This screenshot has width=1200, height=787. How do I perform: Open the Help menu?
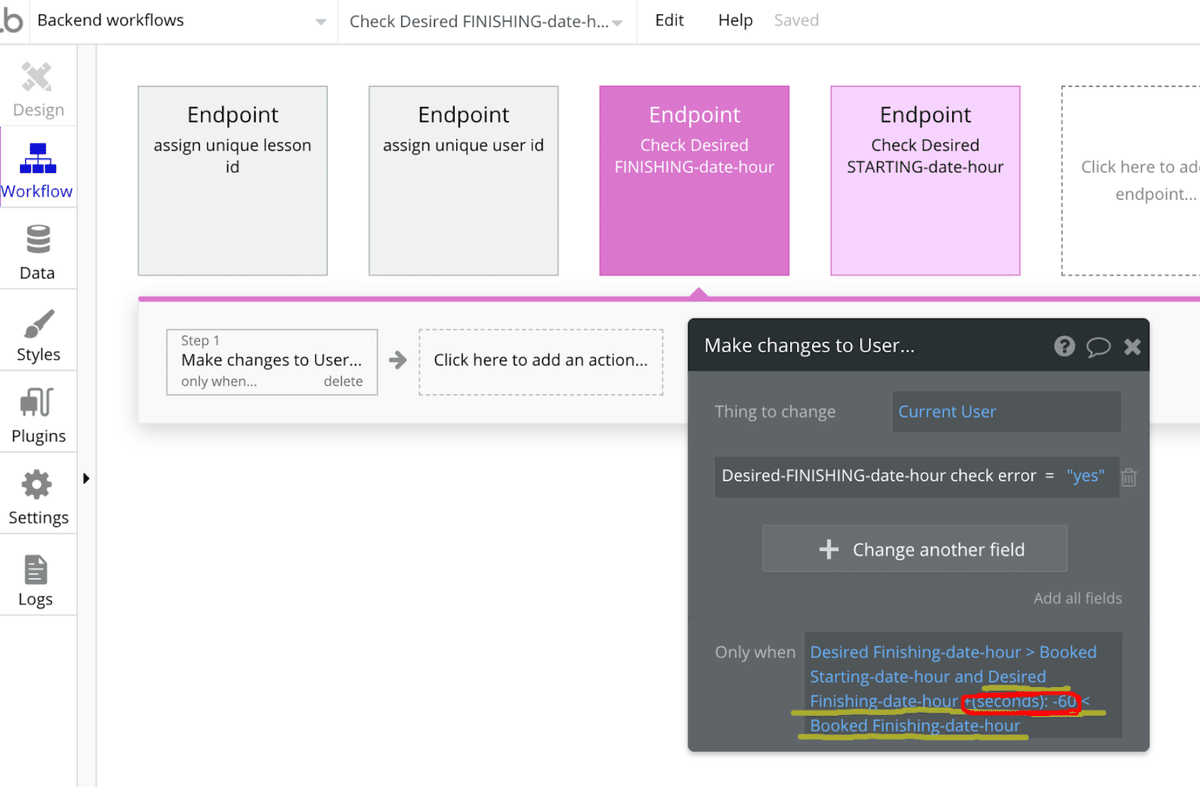click(735, 20)
